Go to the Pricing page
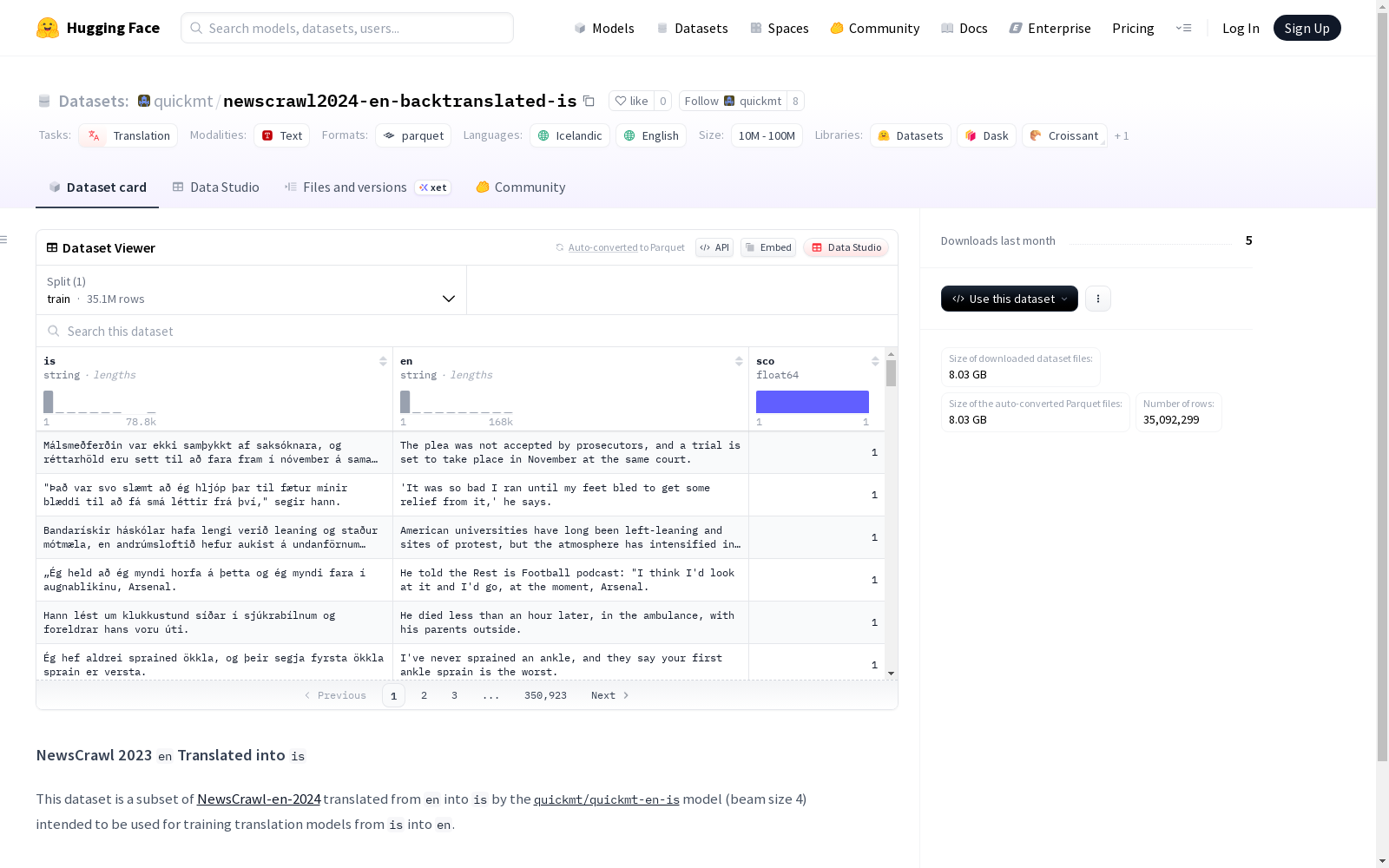1389x868 pixels. 1133,28
